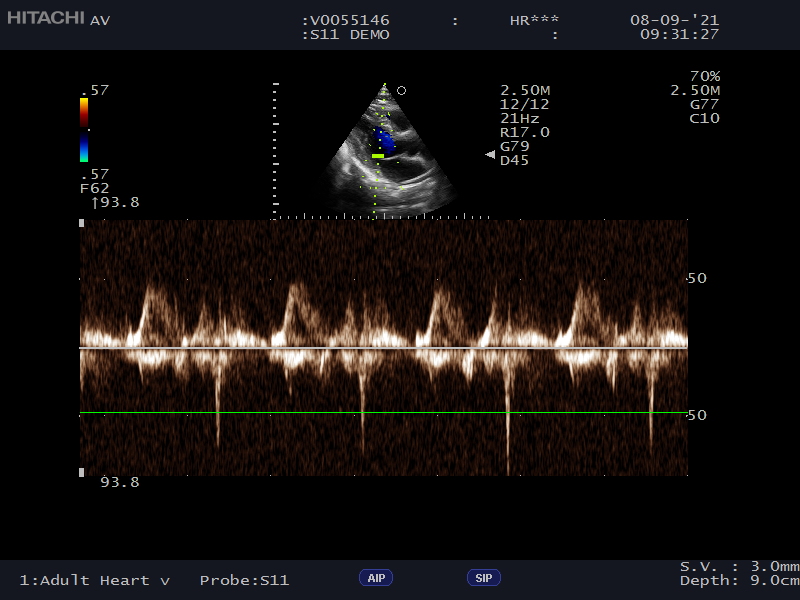Click the AIP button in status bar

(x=376, y=578)
